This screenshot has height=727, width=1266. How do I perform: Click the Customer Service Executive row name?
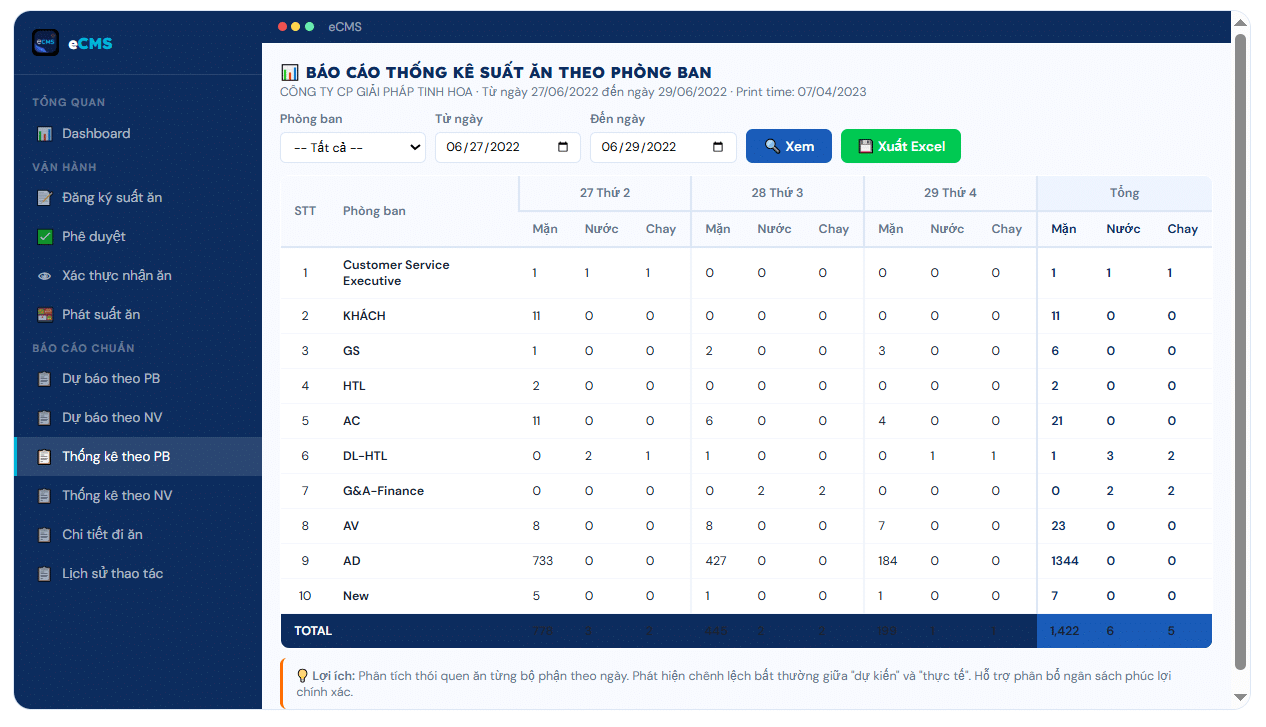396,273
